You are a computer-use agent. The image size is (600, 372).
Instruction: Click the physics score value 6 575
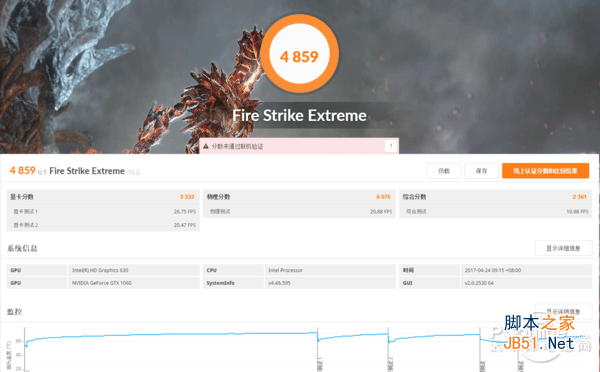point(383,197)
